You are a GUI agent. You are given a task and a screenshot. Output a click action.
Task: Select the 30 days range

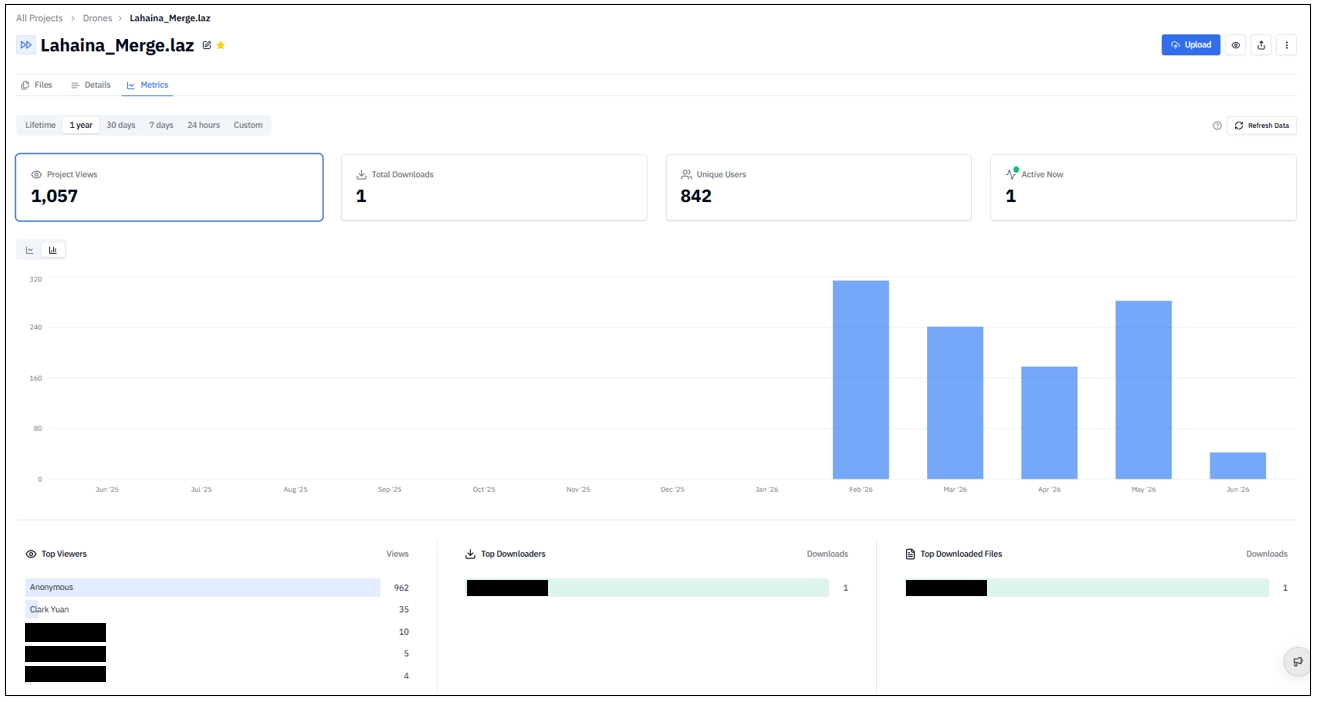[x=121, y=125]
